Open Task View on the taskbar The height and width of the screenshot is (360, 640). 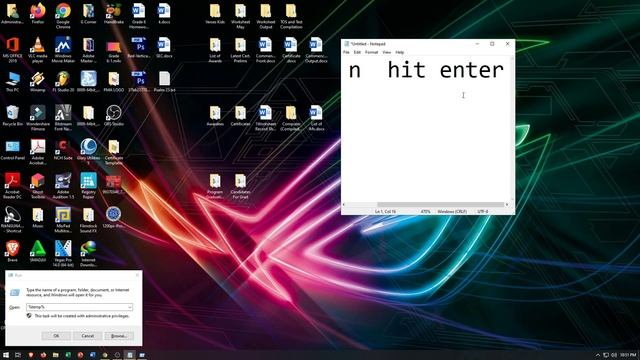click(x=18, y=355)
